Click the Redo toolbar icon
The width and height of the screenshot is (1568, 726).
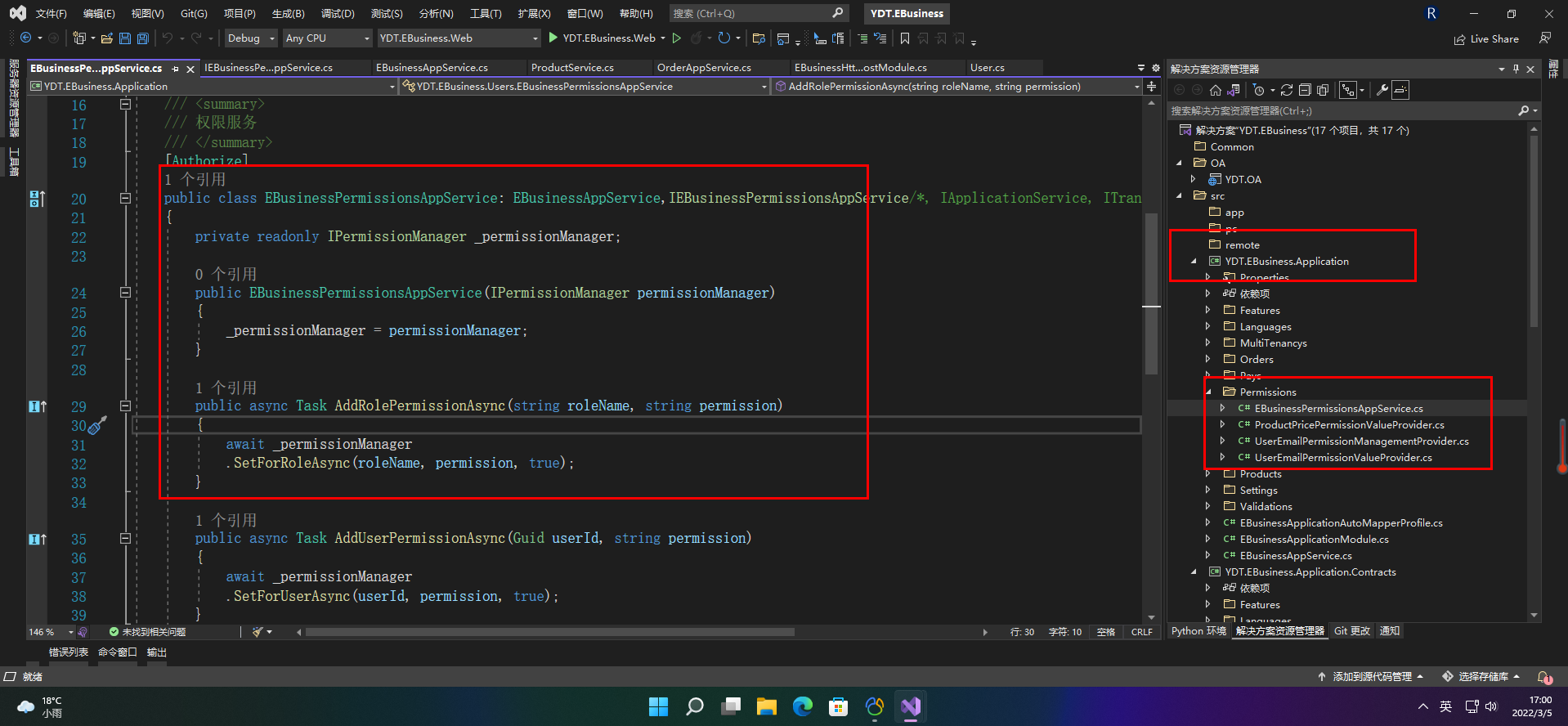point(196,38)
